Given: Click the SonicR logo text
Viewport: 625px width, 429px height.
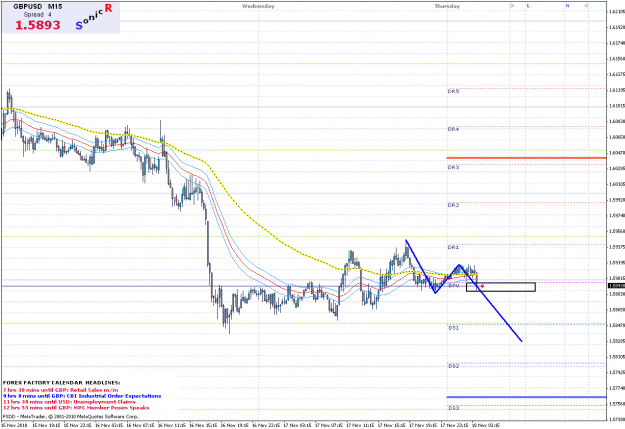Looking at the screenshot, I should [x=93, y=17].
